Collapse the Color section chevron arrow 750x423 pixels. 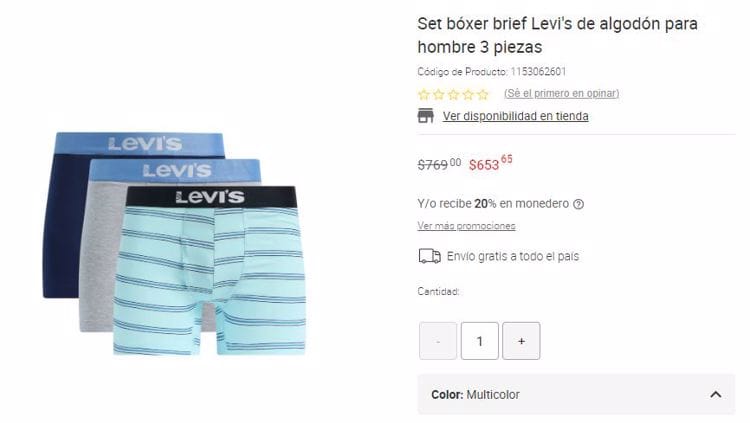(x=716, y=394)
